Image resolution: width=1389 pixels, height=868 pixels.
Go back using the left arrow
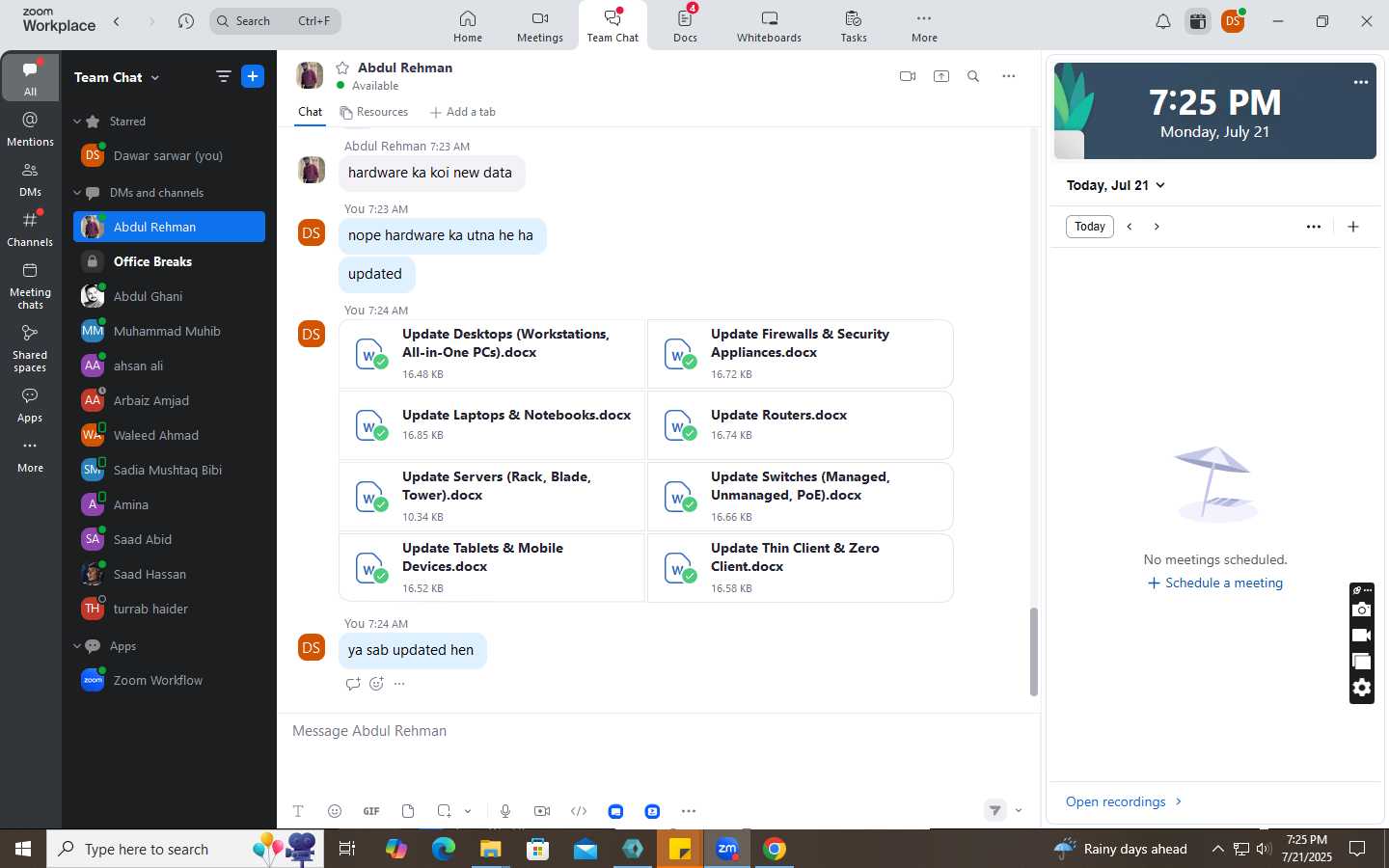(117, 21)
